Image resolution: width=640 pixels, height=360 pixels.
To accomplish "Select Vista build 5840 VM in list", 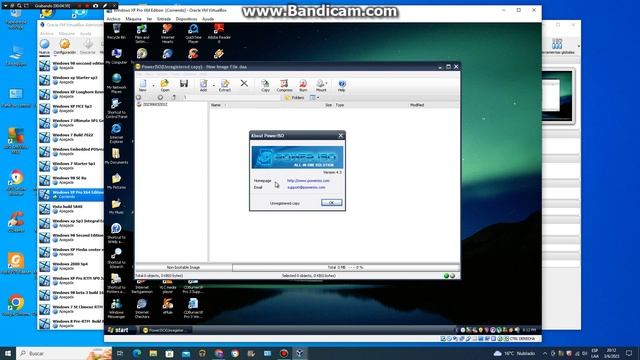I will coord(71,209).
